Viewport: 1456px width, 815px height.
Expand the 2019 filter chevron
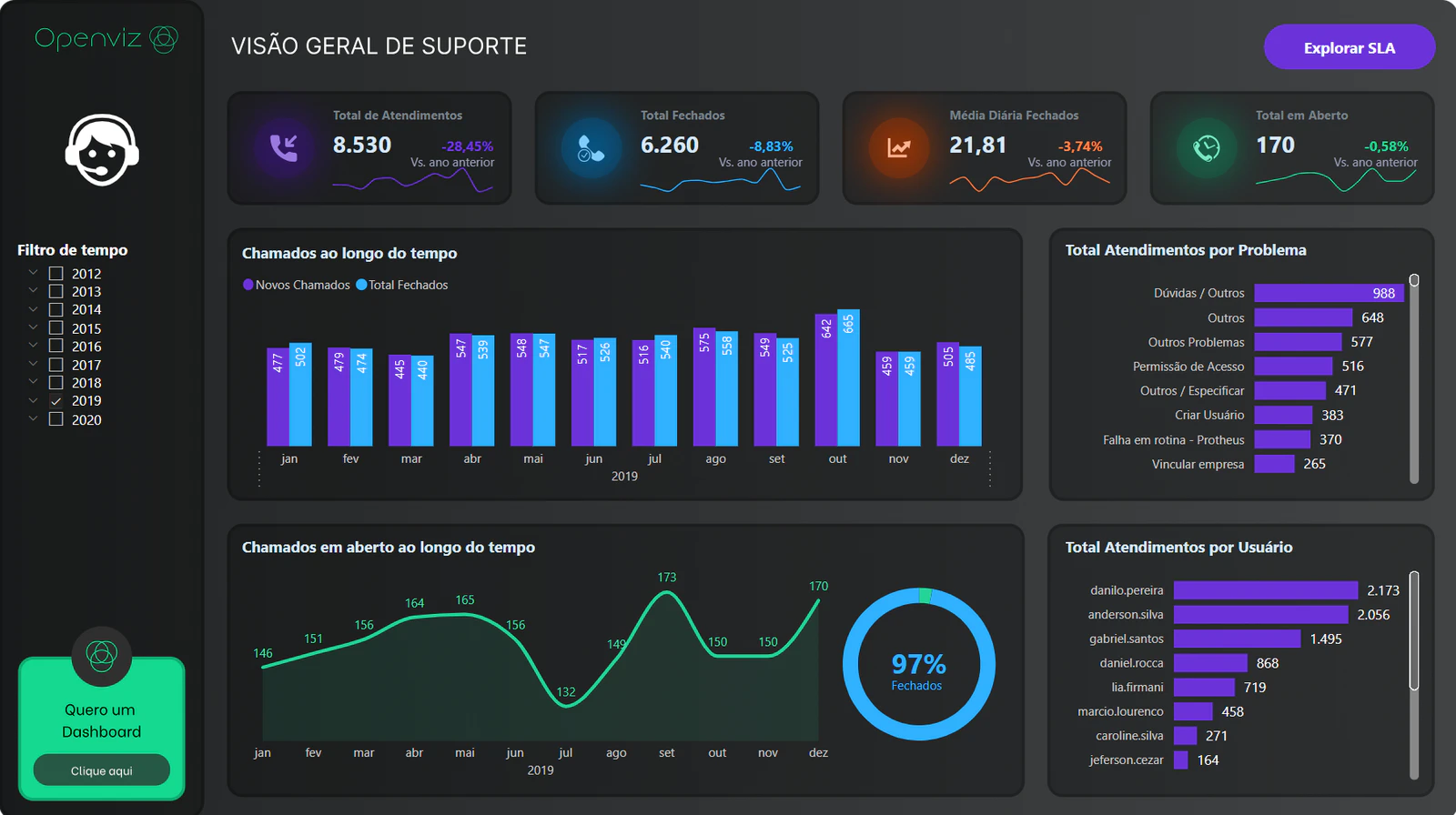click(x=33, y=399)
